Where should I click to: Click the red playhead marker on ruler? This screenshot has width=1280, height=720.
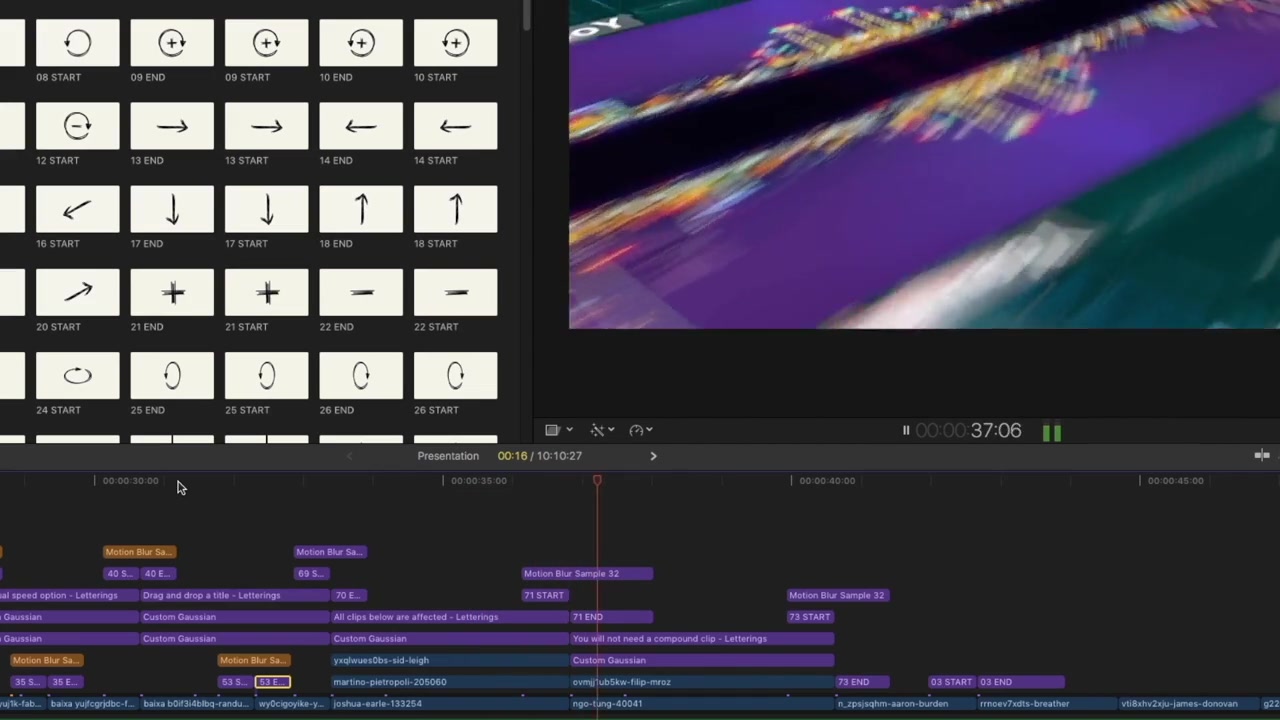pos(597,481)
